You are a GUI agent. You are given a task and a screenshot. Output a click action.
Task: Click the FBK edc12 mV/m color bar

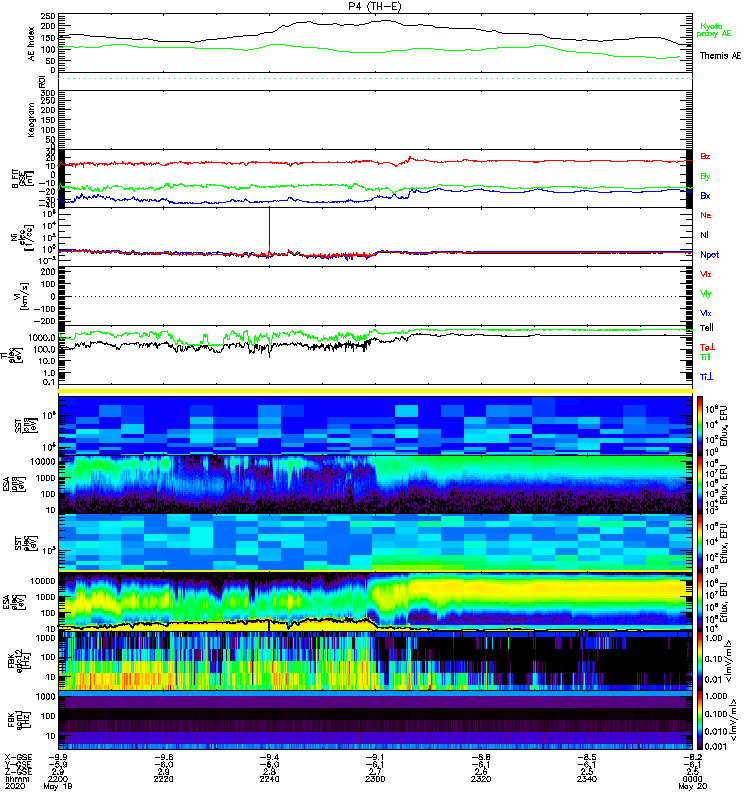(x=699, y=661)
